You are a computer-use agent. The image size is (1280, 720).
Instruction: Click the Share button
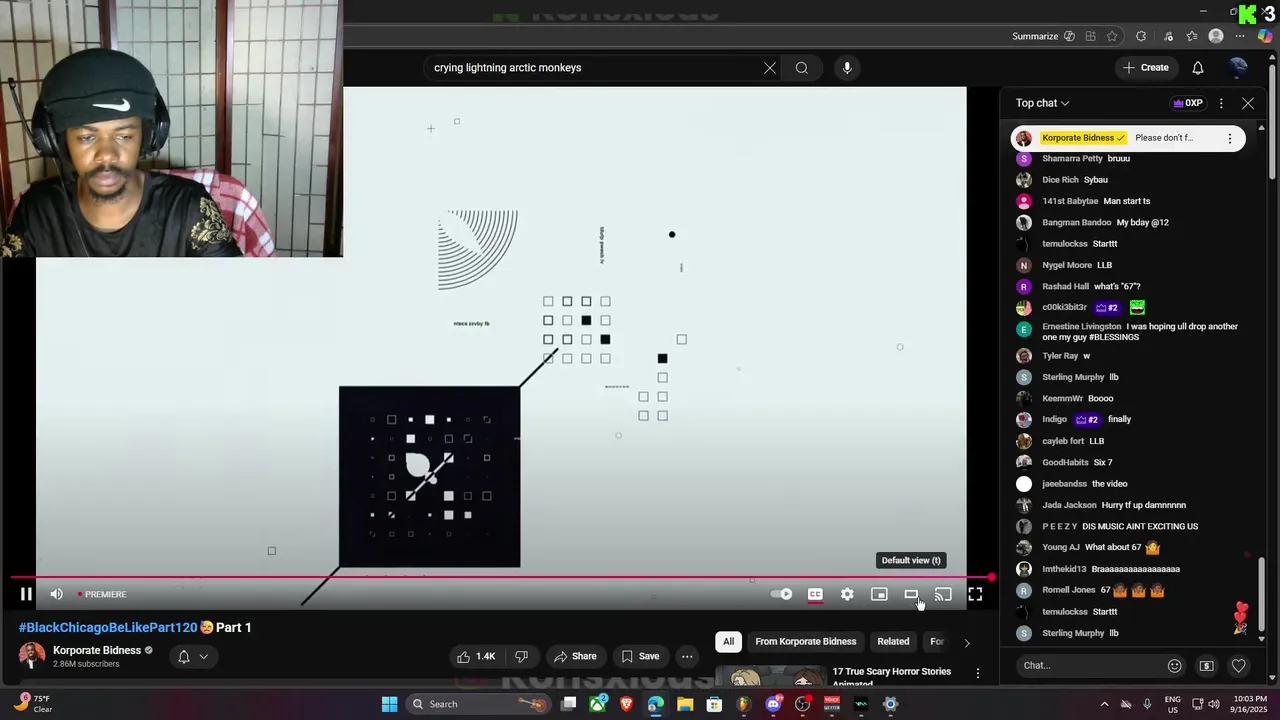click(x=575, y=656)
